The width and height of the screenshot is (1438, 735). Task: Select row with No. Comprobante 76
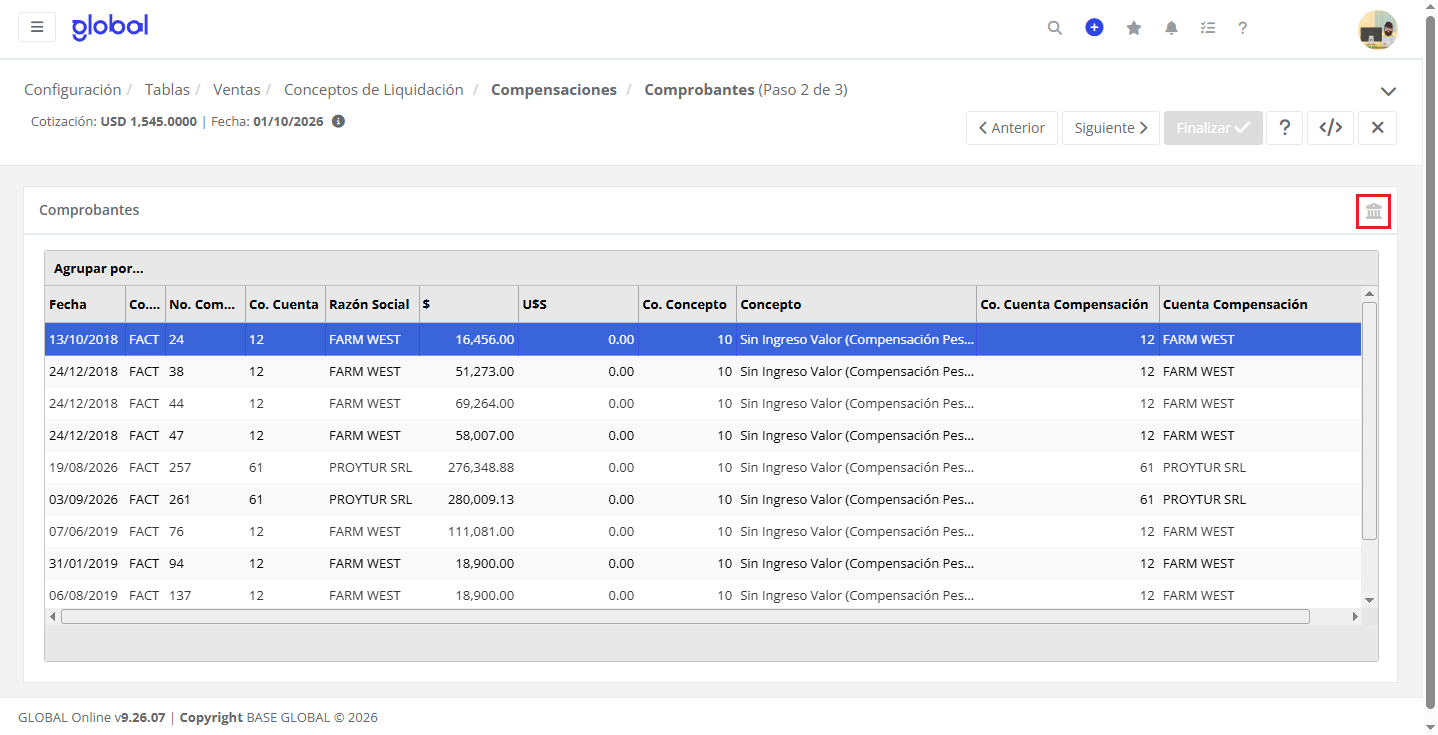coord(703,531)
